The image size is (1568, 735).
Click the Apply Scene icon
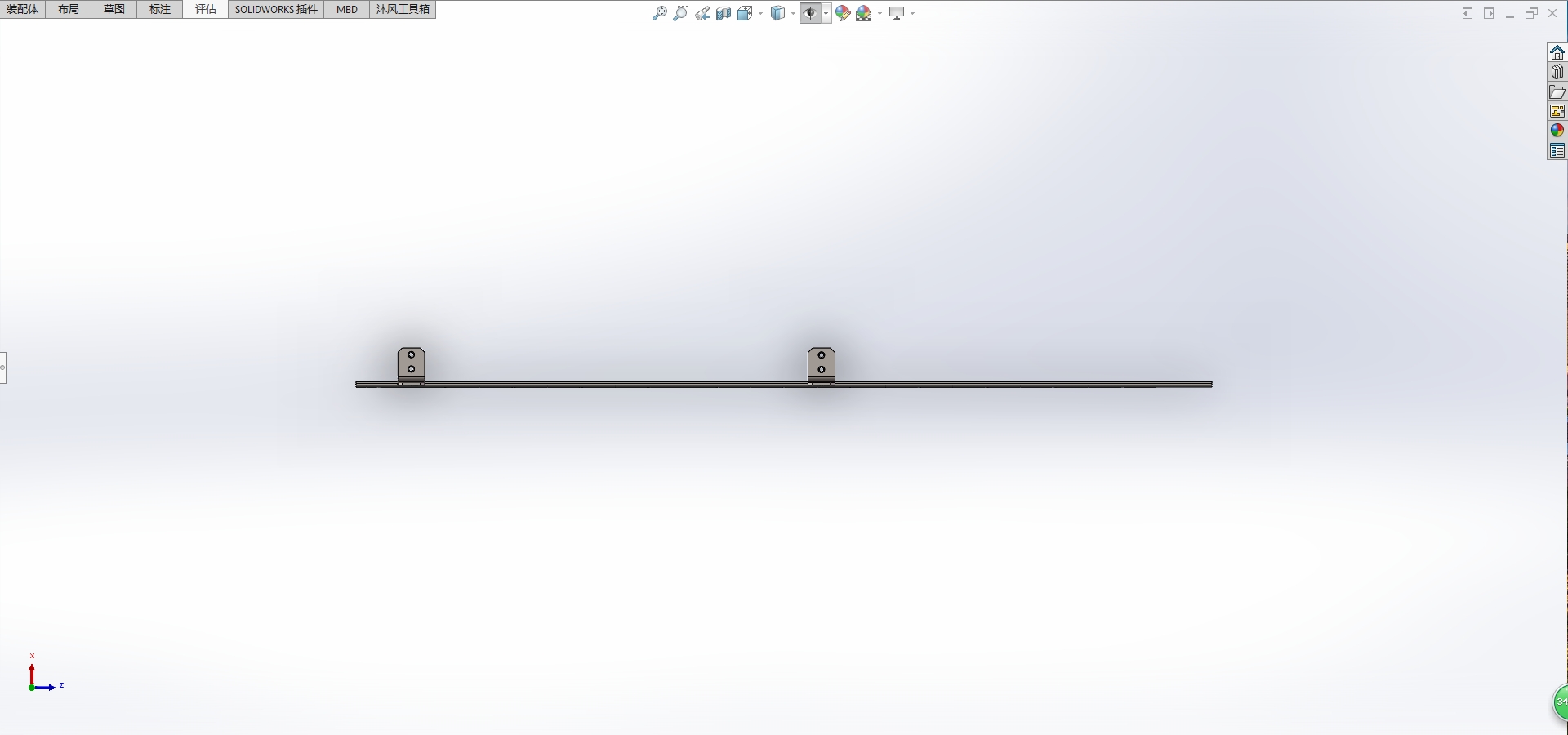pyautogui.click(x=864, y=13)
